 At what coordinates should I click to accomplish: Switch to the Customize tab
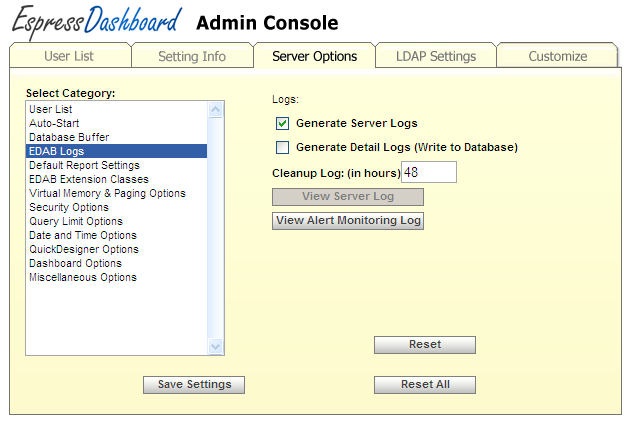click(x=557, y=56)
